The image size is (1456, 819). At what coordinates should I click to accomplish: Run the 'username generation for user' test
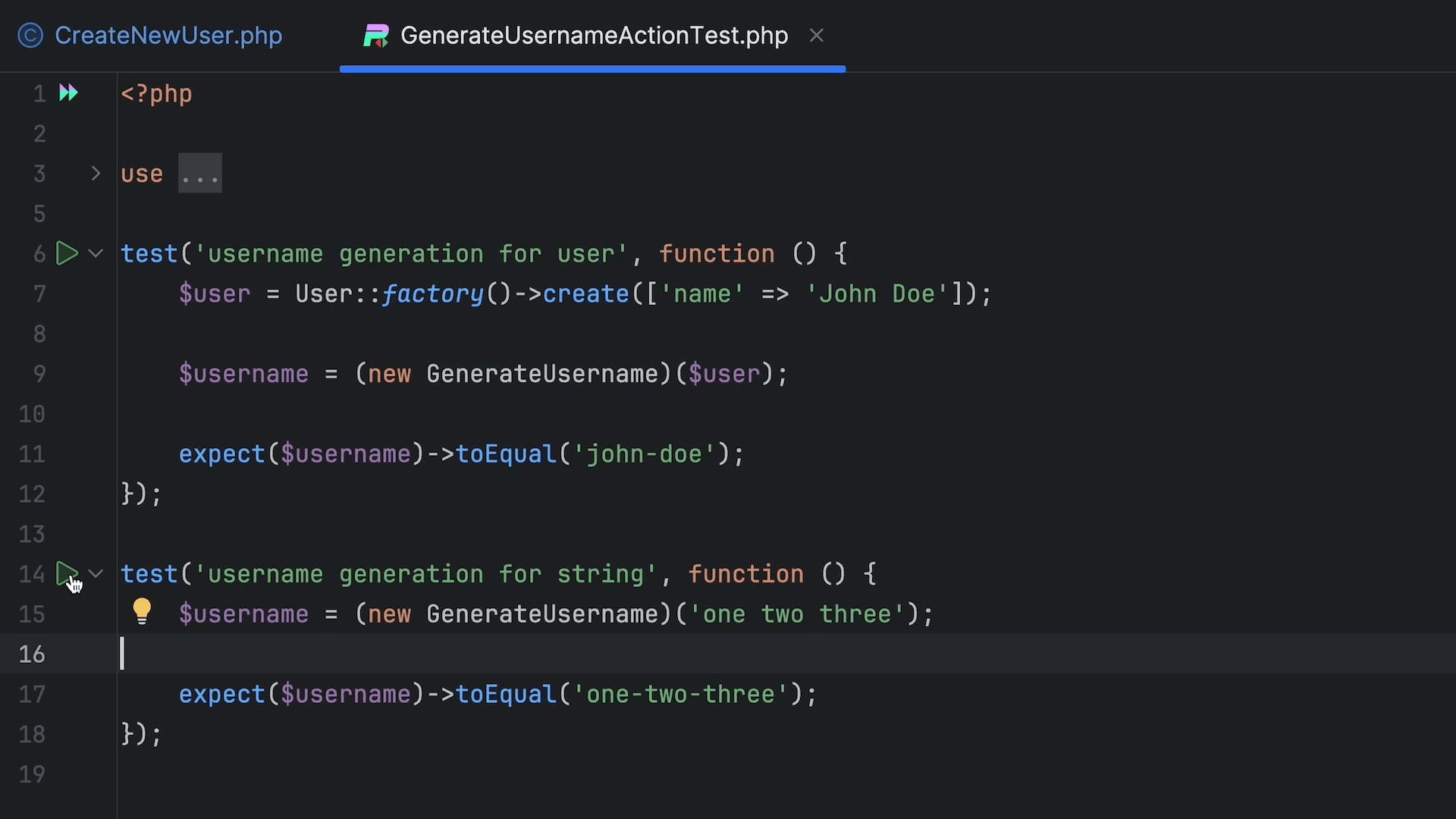coord(67,253)
